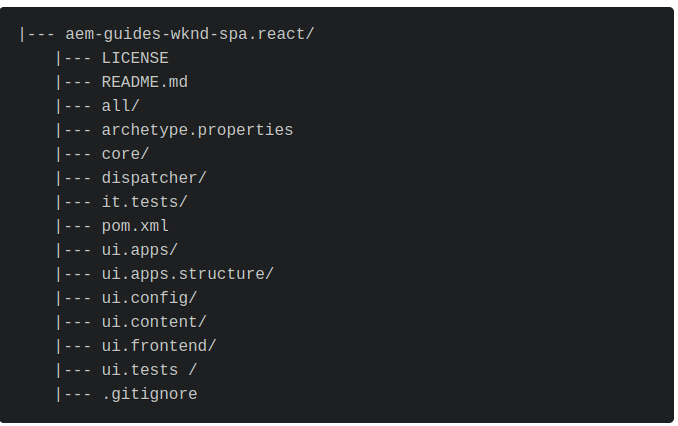Click the archetype.properties file name
The height and width of the screenshot is (426, 678).
[197, 131]
